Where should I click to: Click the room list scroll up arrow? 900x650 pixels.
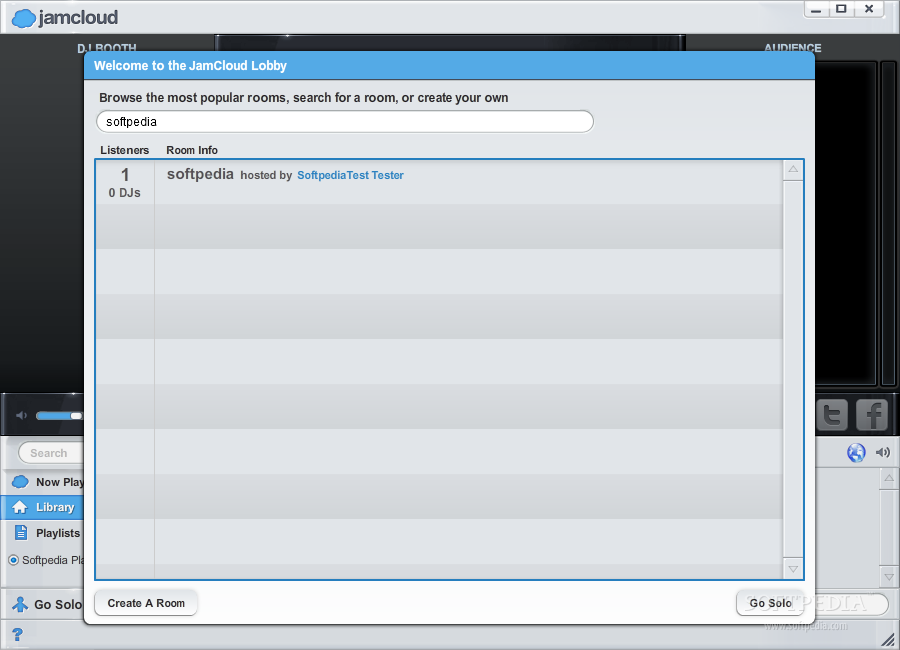[x=793, y=169]
